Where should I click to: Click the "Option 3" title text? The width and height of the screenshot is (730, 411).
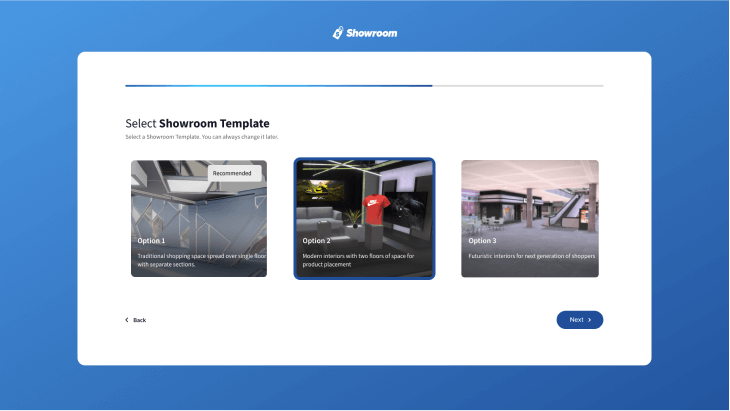(x=482, y=241)
